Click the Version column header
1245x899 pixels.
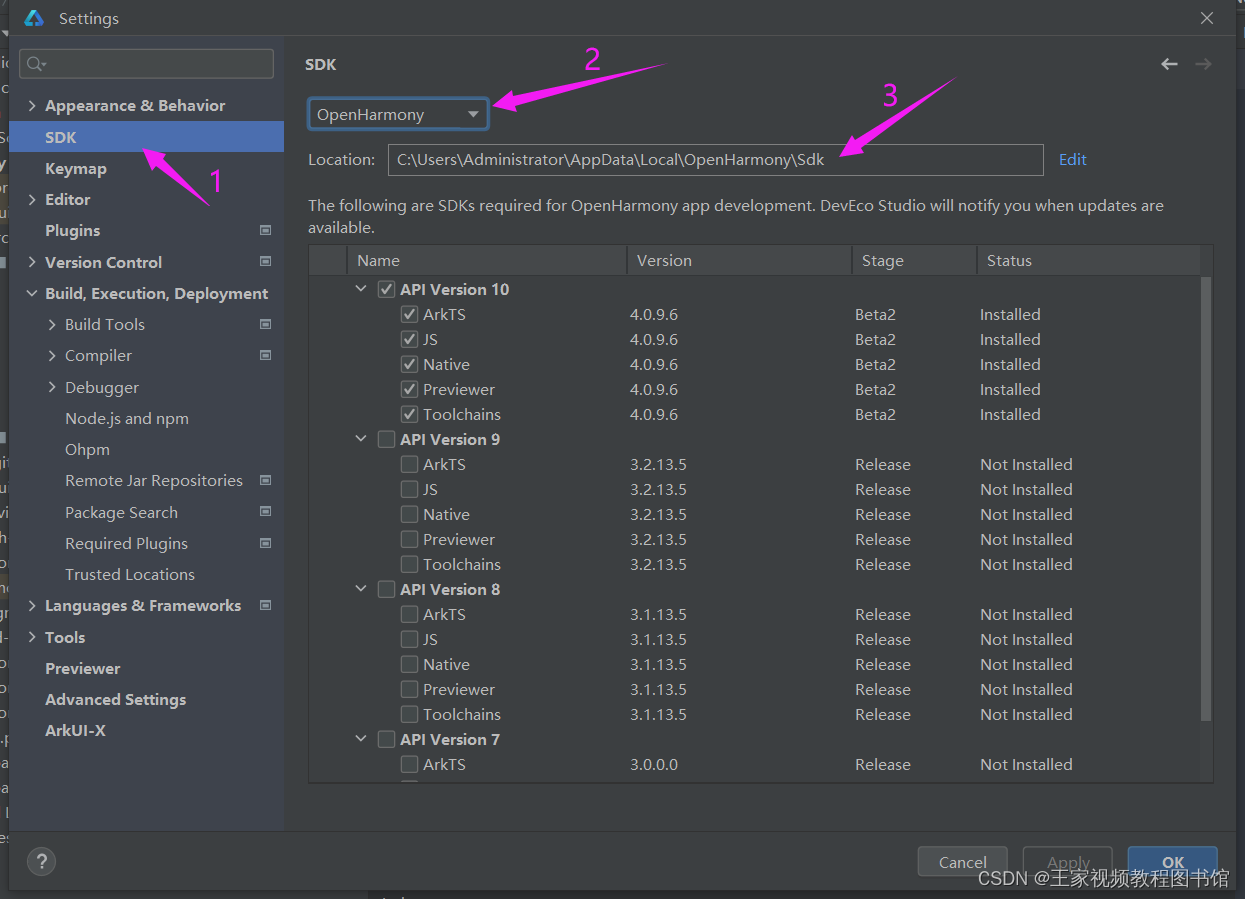click(739, 260)
